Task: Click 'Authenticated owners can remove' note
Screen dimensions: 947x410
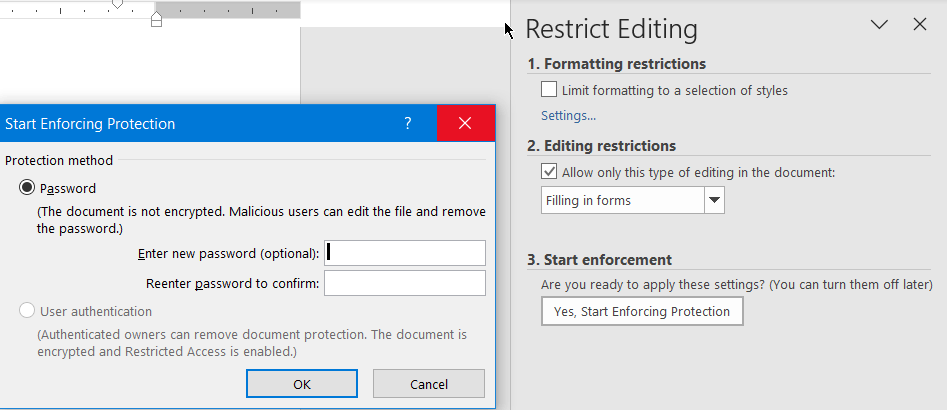Action: [252, 342]
